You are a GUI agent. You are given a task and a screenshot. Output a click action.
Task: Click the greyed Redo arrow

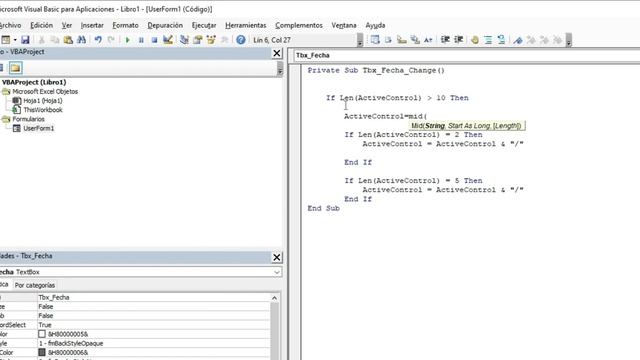point(111,40)
